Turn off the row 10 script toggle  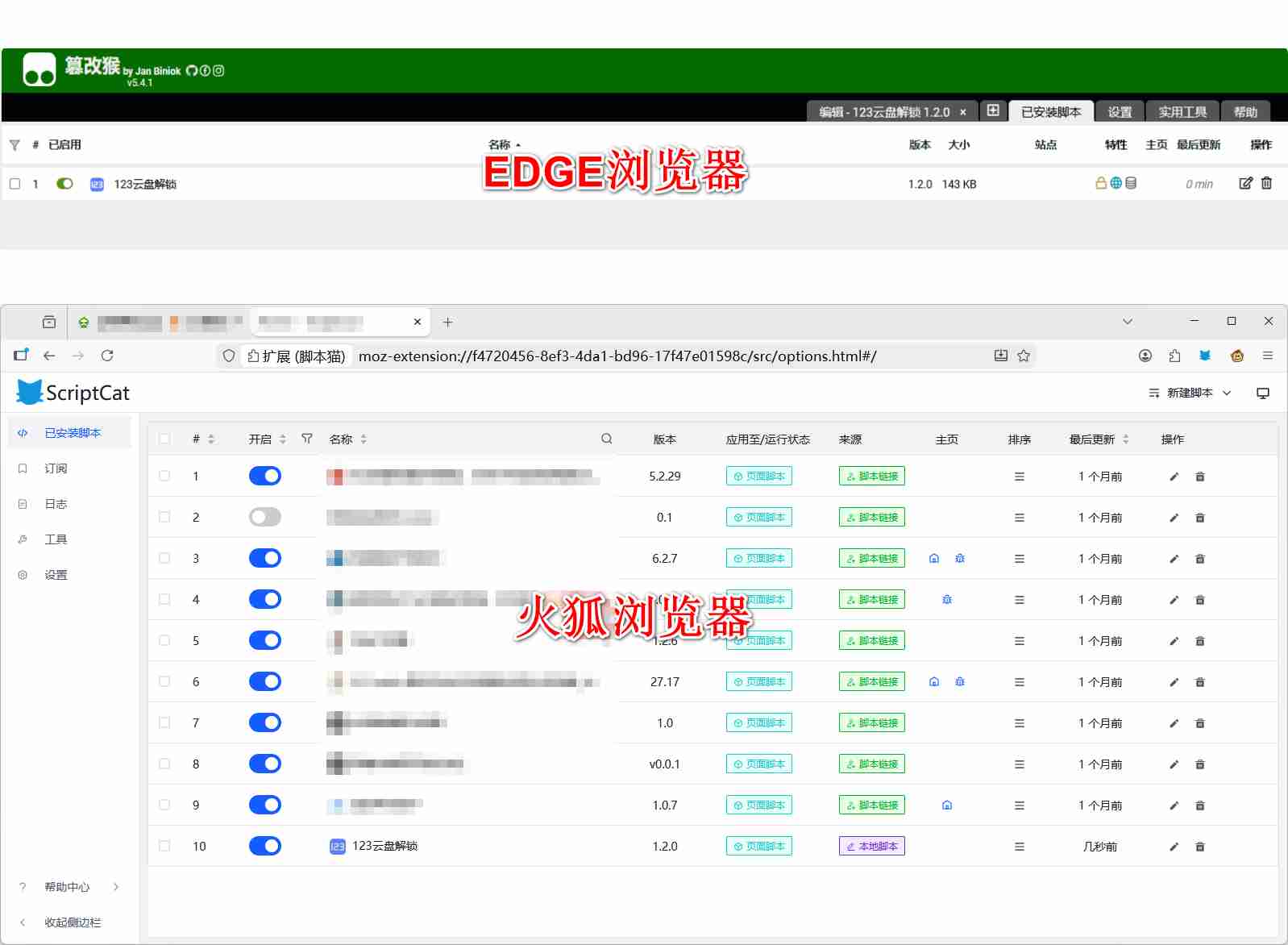[265, 846]
